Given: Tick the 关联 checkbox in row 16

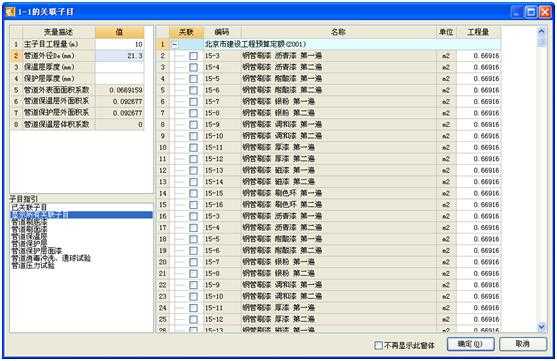Looking at the screenshot, I should [193, 216].
